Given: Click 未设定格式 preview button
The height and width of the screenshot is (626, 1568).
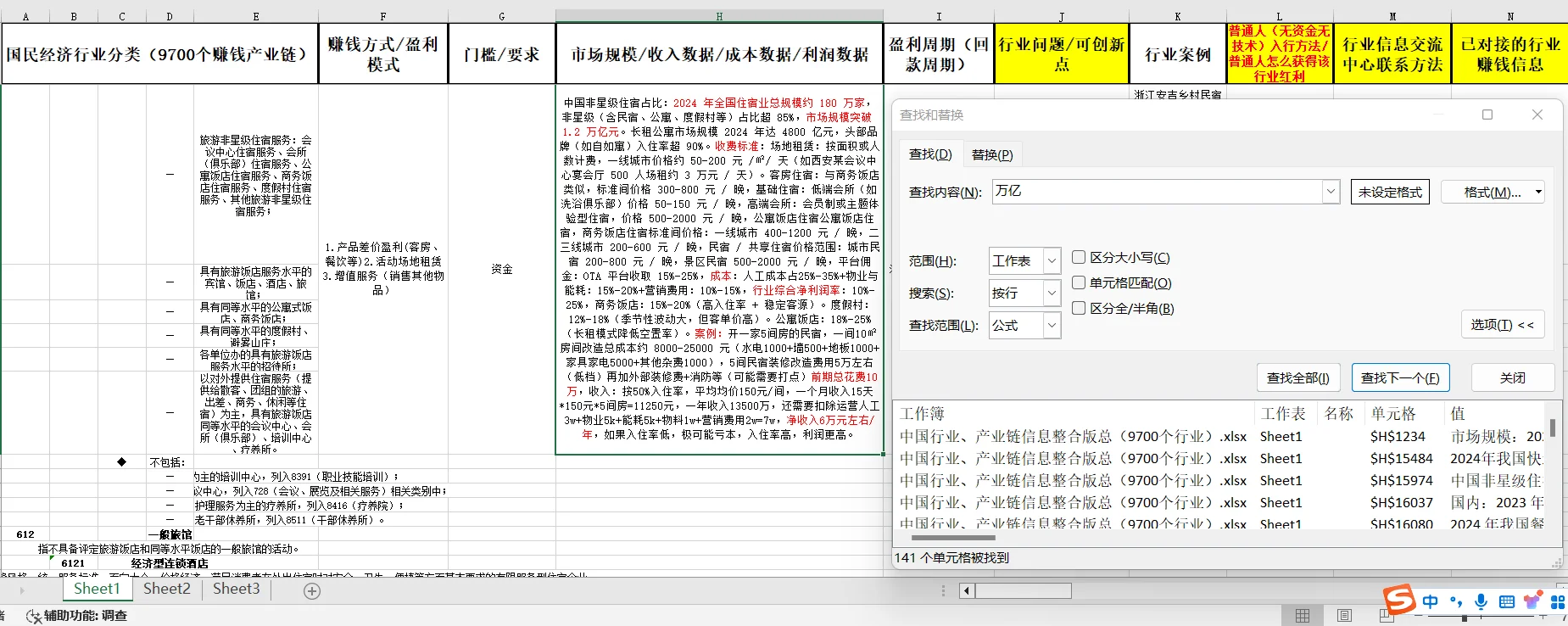Looking at the screenshot, I should point(1390,193).
